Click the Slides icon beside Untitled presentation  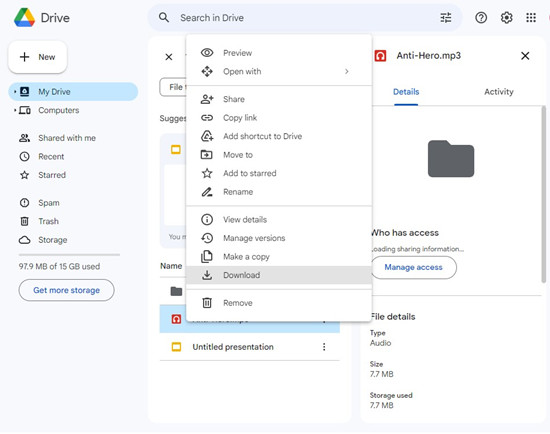(x=176, y=347)
